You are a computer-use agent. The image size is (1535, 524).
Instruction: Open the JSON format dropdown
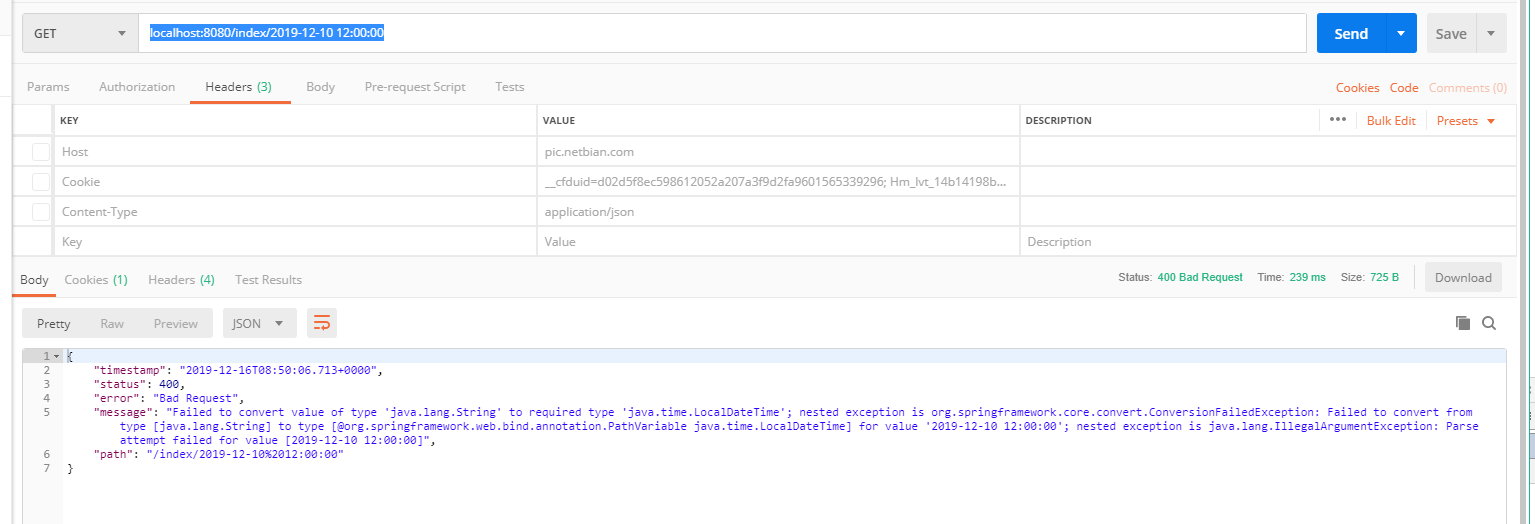259,323
